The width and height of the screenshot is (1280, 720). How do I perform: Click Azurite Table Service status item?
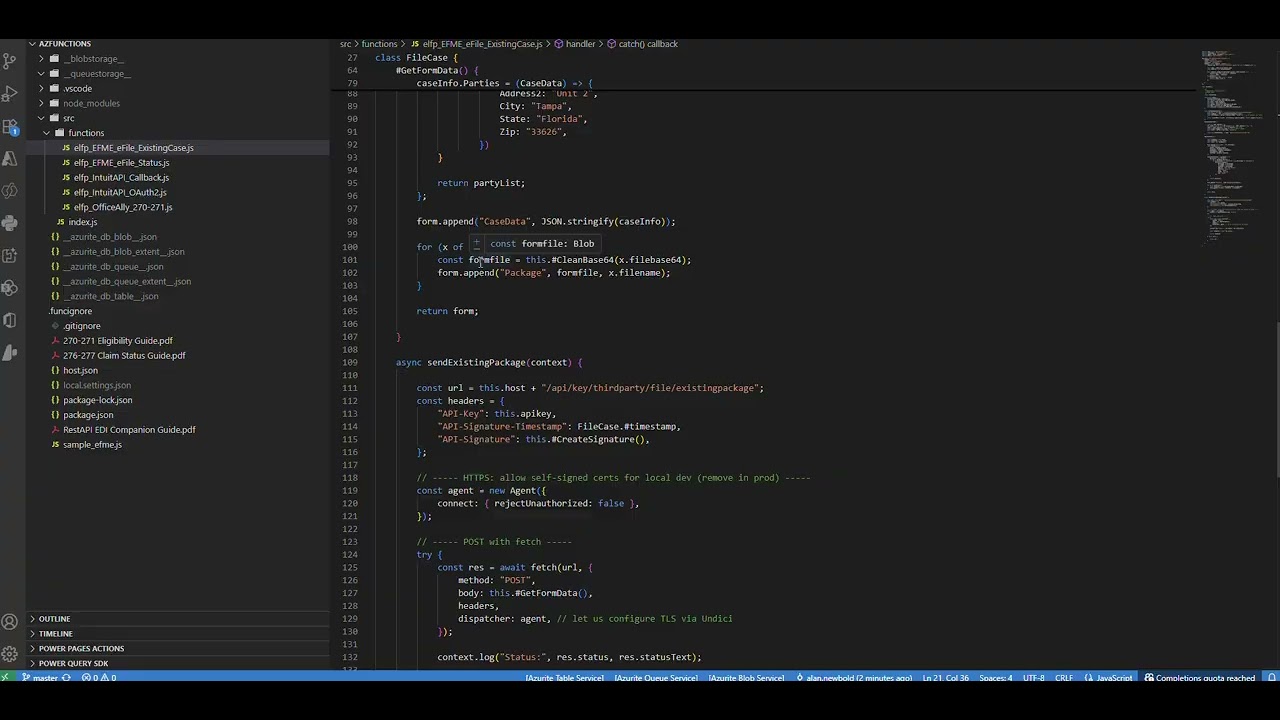point(565,678)
